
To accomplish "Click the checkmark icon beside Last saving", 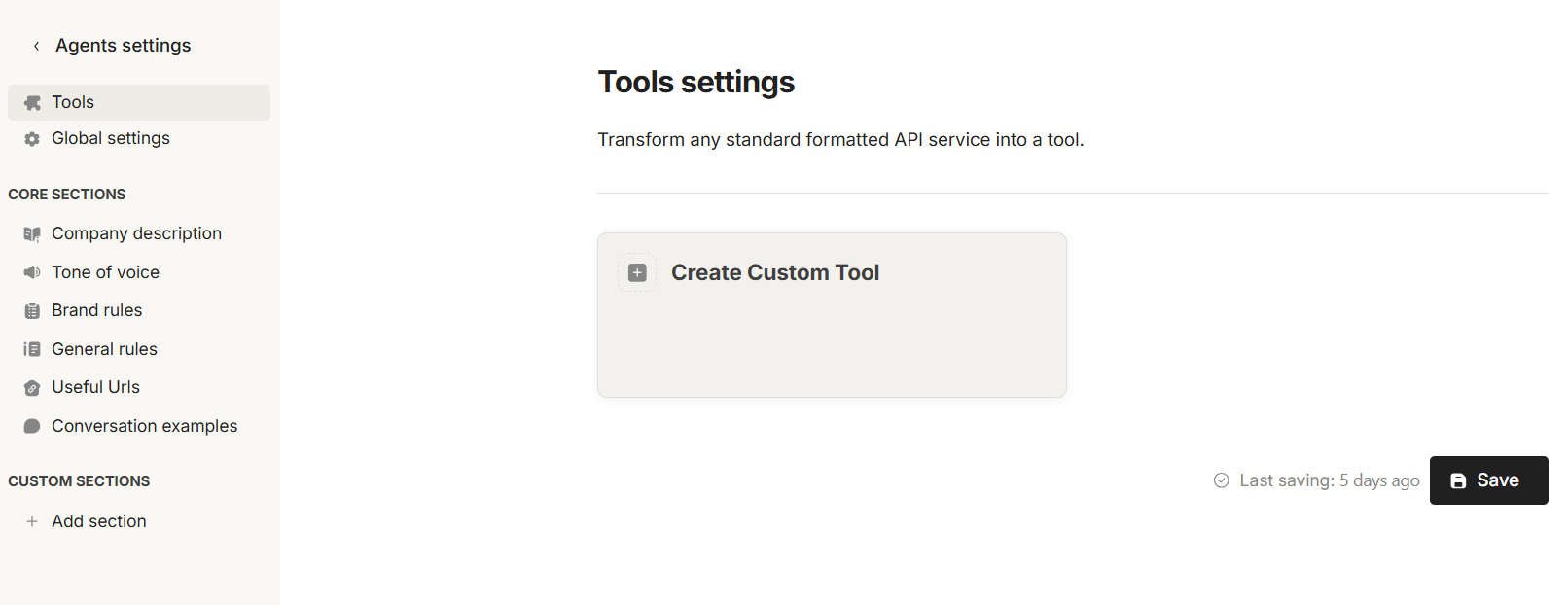I will click(1222, 480).
